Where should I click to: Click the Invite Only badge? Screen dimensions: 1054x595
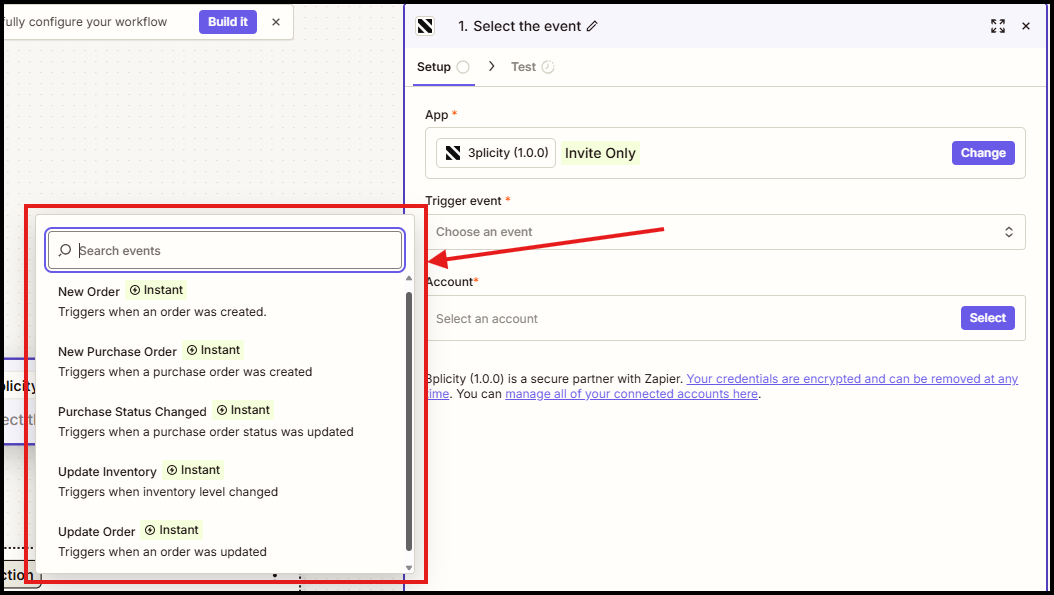600,153
